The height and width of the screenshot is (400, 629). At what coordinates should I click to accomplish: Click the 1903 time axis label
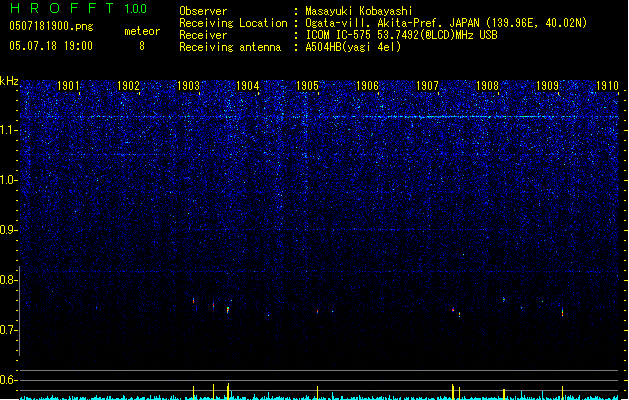tap(188, 86)
